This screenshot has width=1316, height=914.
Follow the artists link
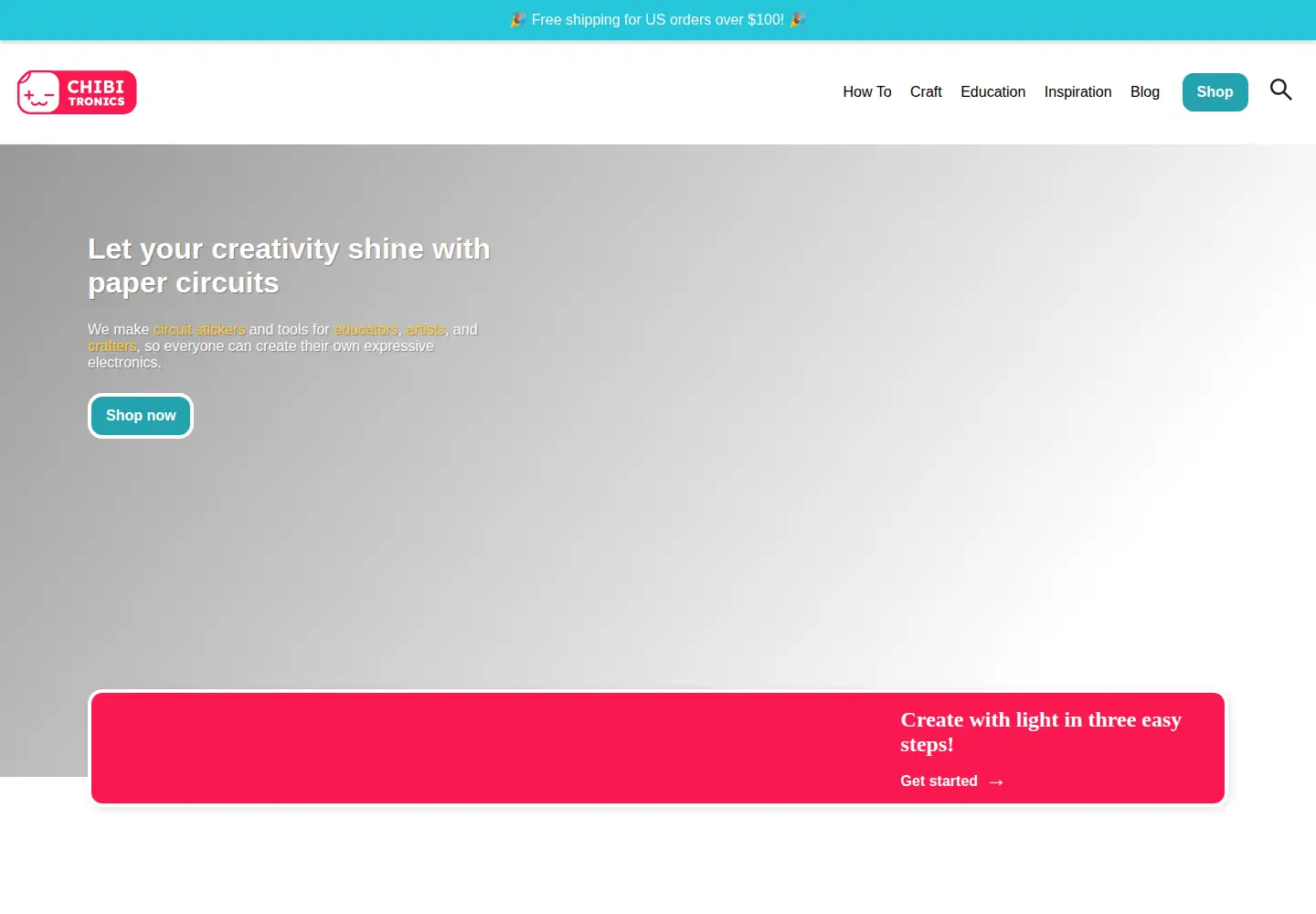point(425,329)
